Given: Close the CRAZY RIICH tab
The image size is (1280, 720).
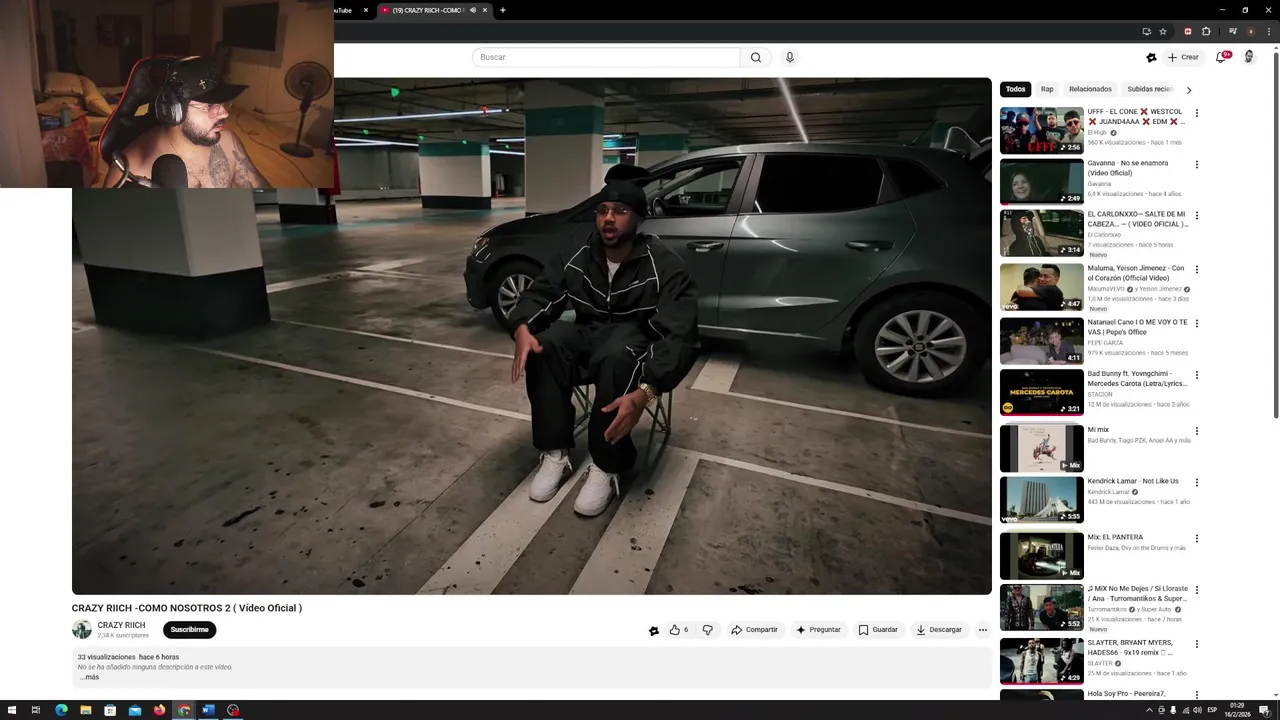Looking at the screenshot, I should 485,10.
